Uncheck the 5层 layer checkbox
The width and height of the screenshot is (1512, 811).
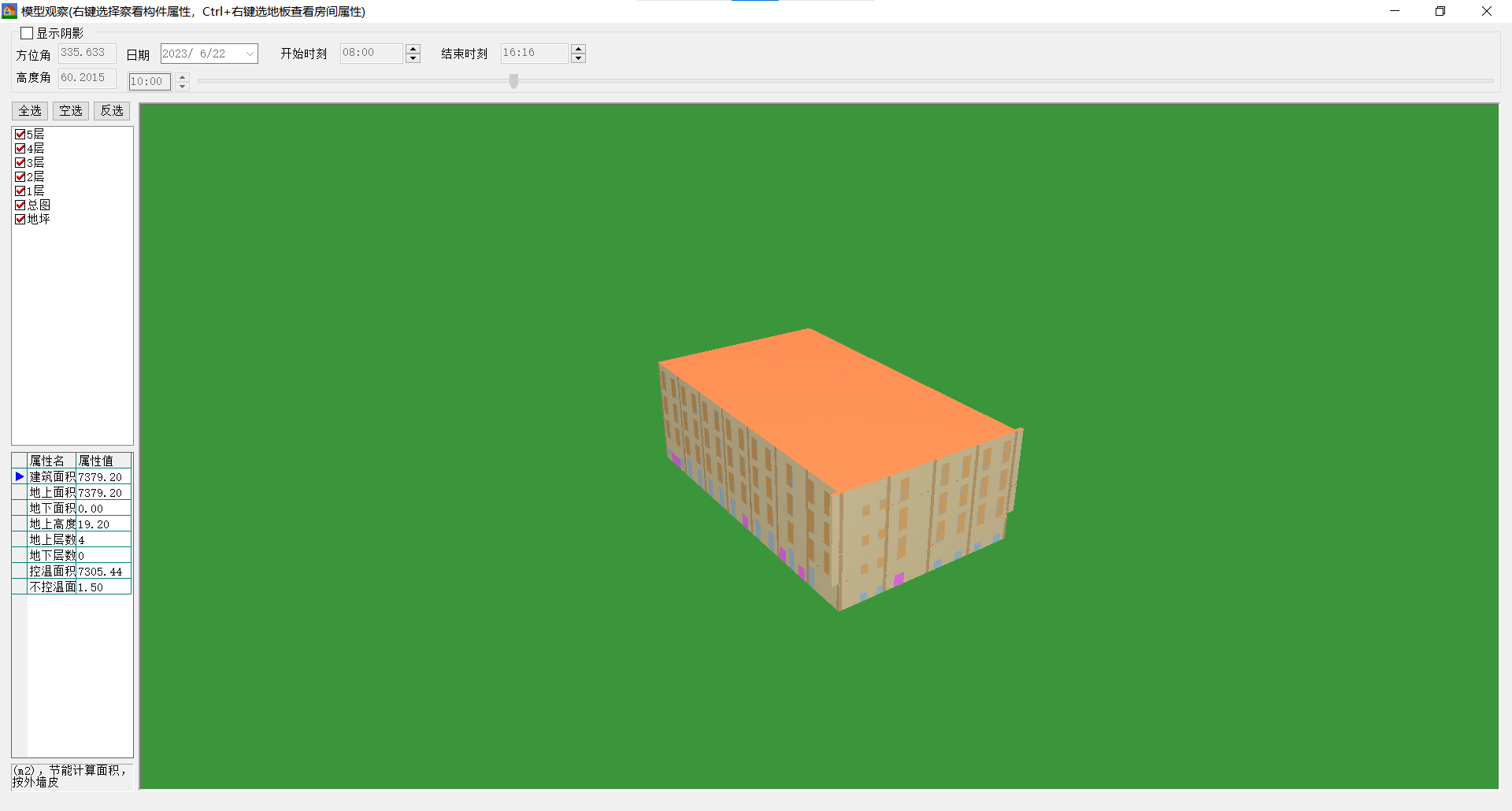point(20,135)
